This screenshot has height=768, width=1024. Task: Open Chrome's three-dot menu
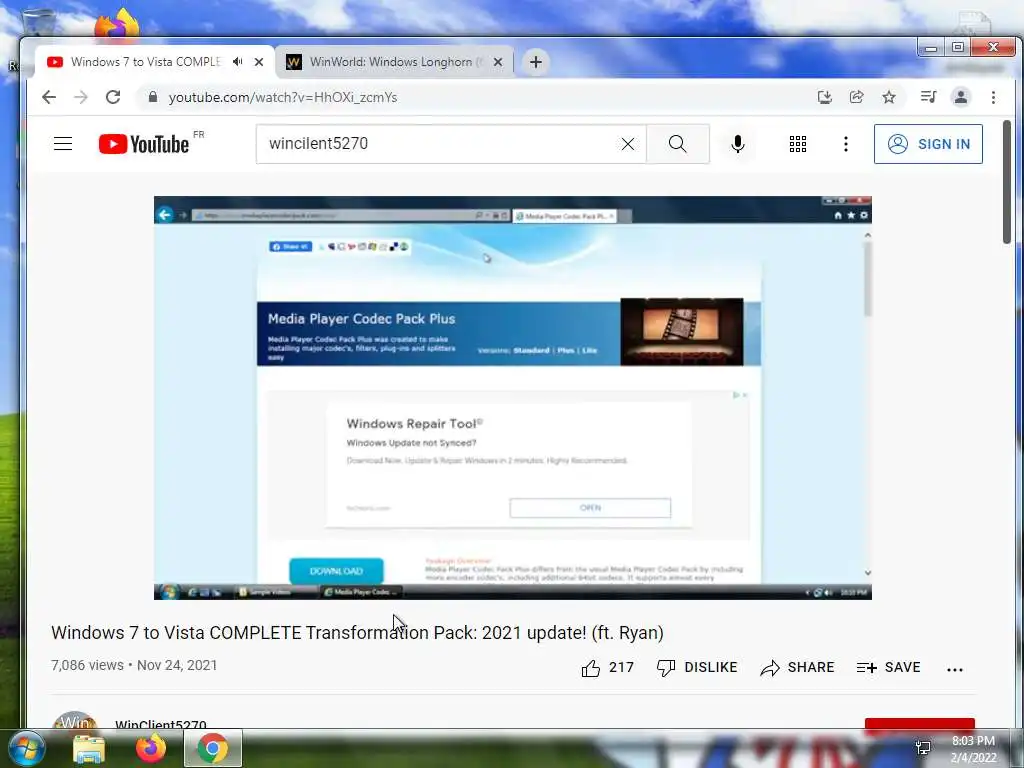(993, 97)
